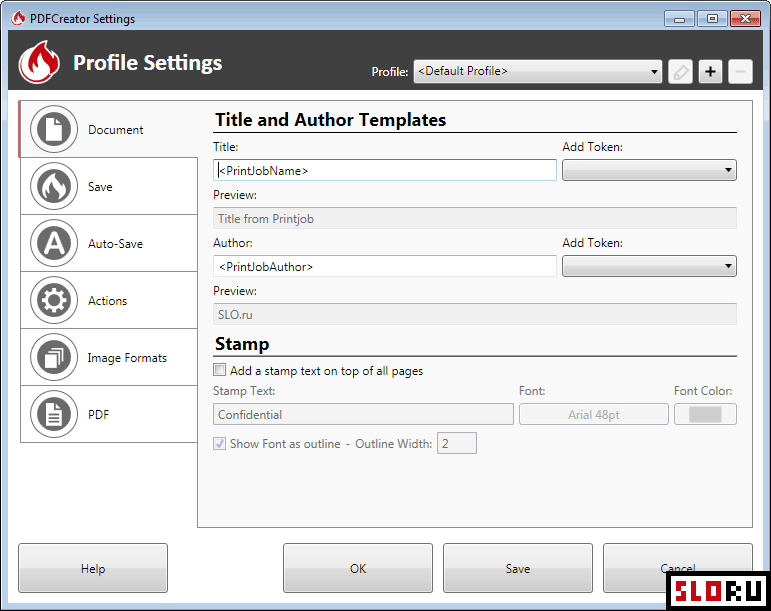Open the Author Add Token dropdown
Screen dimensions: 771x611
tap(649, 266)
